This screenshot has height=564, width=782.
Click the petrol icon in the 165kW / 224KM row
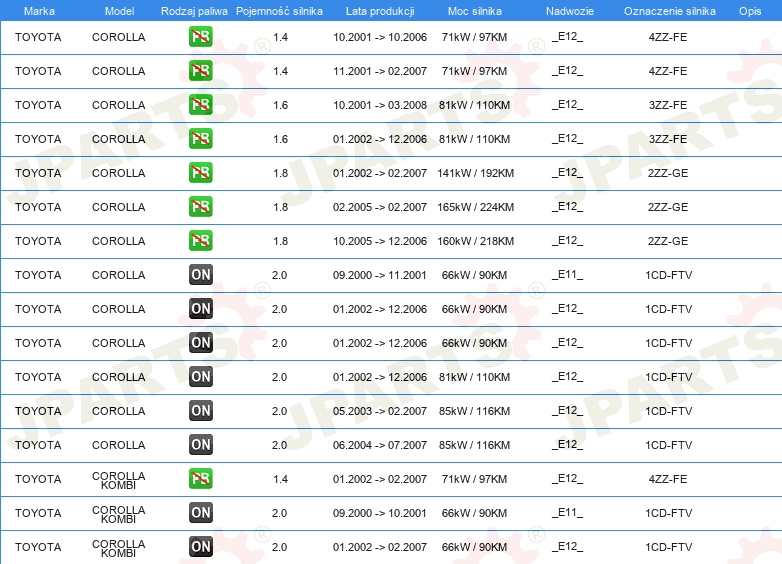coord(201,206)
